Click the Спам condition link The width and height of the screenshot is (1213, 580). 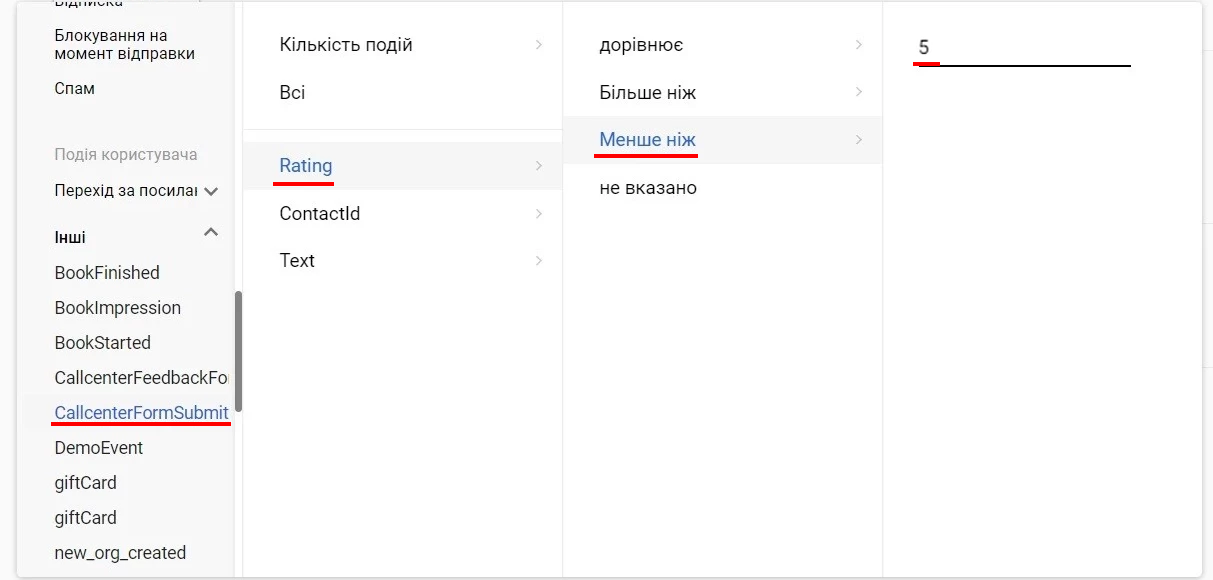click(75, 89)
